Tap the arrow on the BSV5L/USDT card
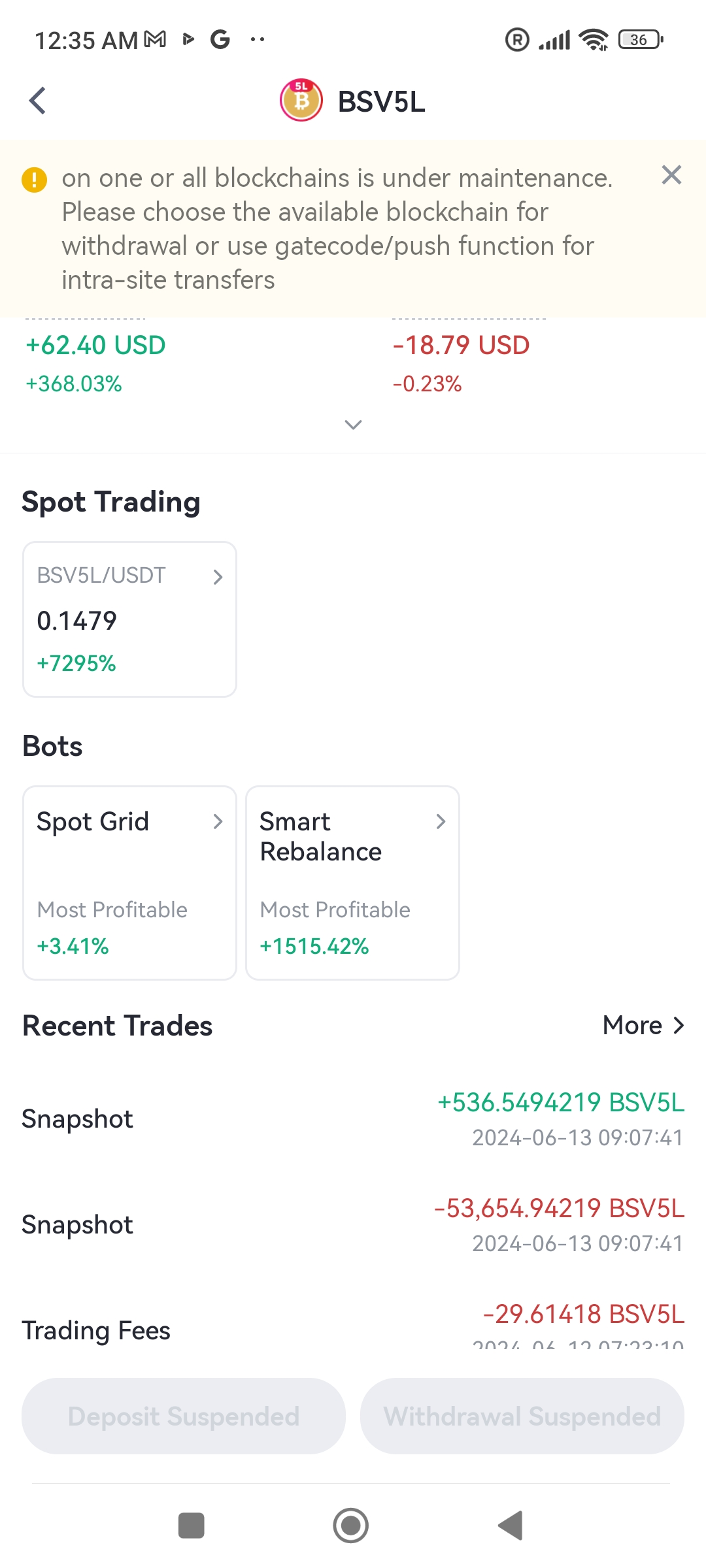 click(x=218, y=577)
